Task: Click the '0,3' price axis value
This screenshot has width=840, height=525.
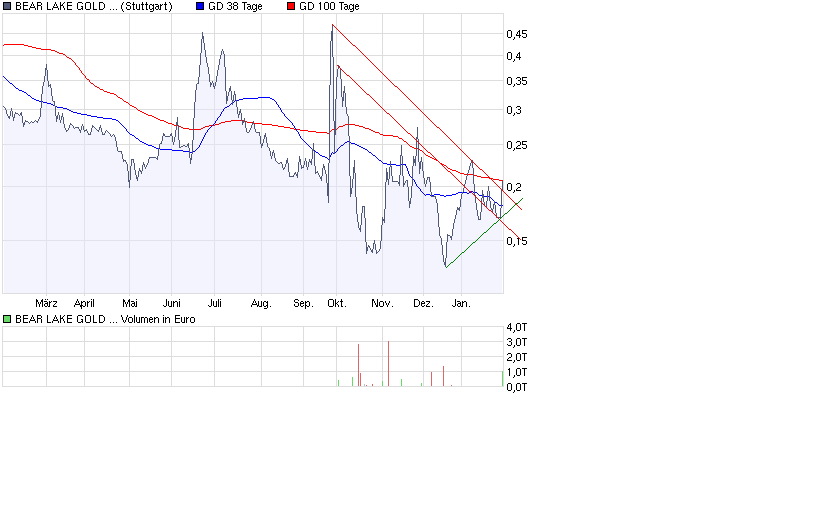Action: point(514,110)
